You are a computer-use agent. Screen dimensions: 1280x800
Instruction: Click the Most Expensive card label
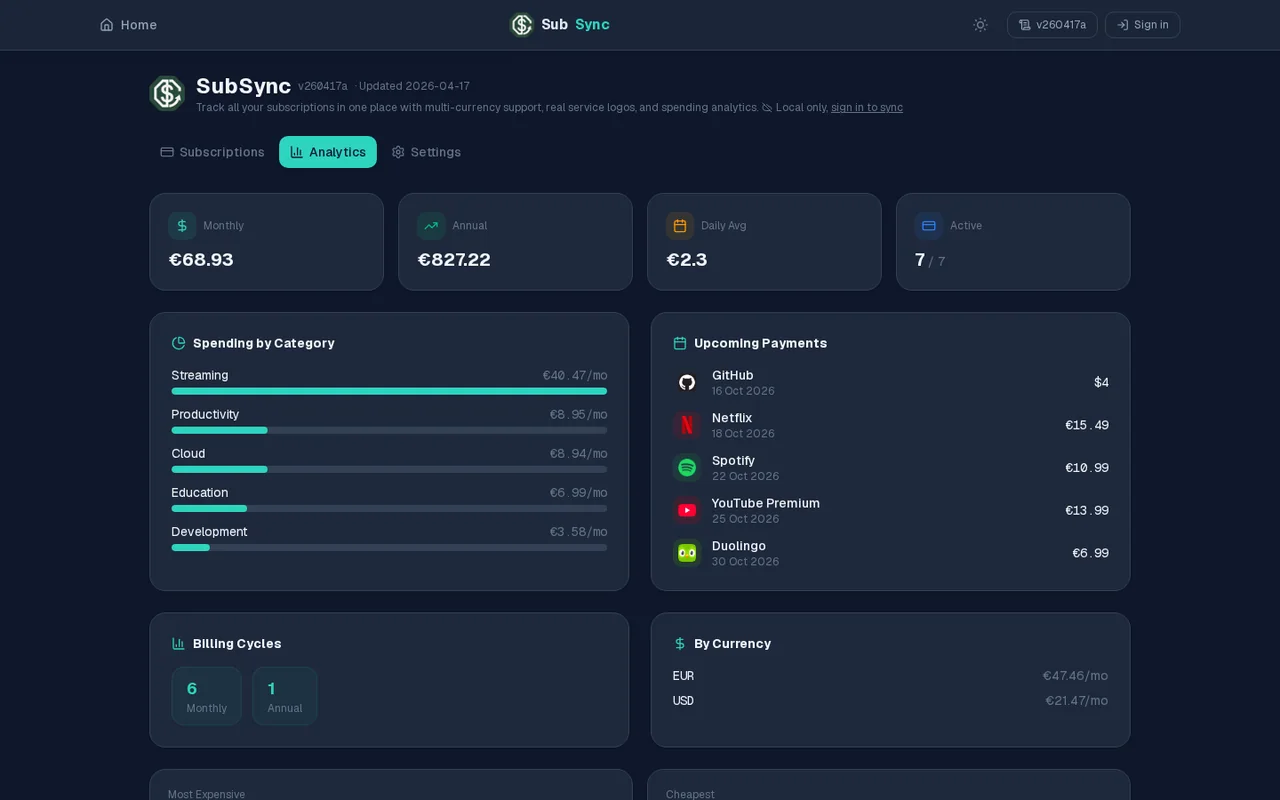point(206,794)
